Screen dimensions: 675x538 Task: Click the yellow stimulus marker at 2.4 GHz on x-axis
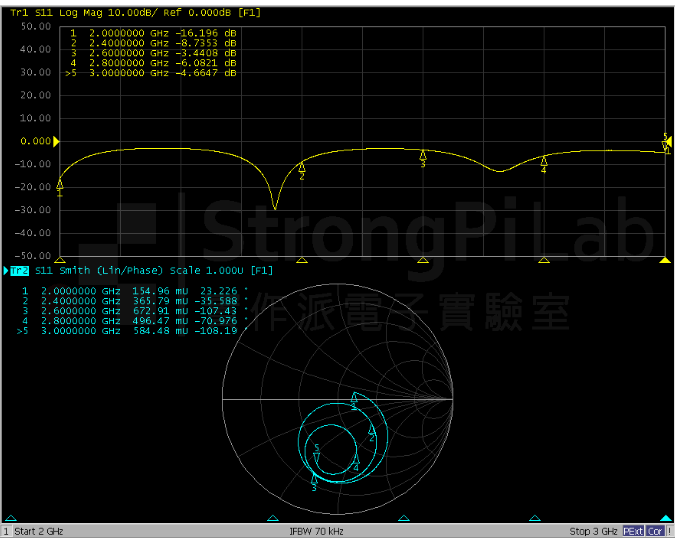(x=302, y=260)
